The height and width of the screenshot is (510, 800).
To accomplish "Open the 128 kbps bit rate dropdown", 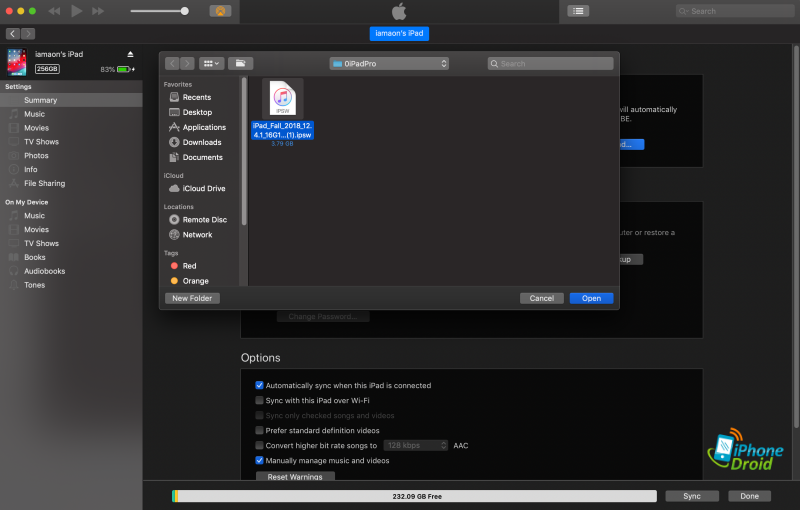I will tap(415, 445).
